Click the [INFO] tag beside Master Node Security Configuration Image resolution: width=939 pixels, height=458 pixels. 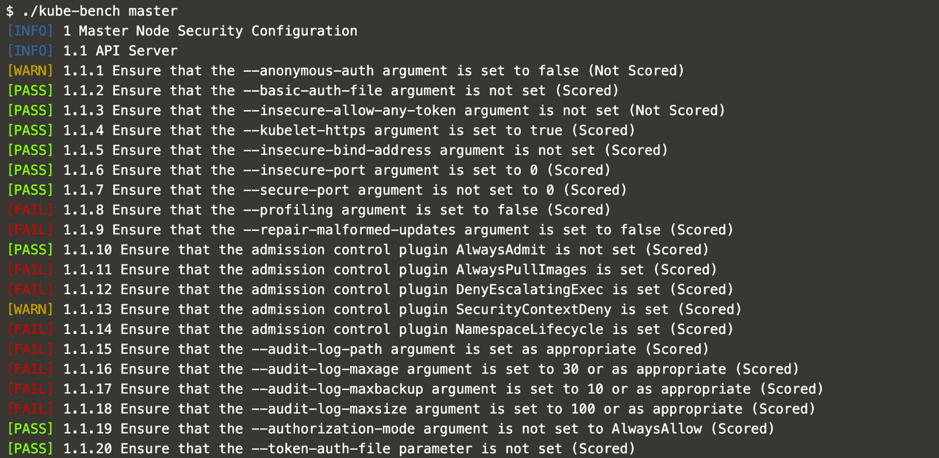click(x=30, y=31)
